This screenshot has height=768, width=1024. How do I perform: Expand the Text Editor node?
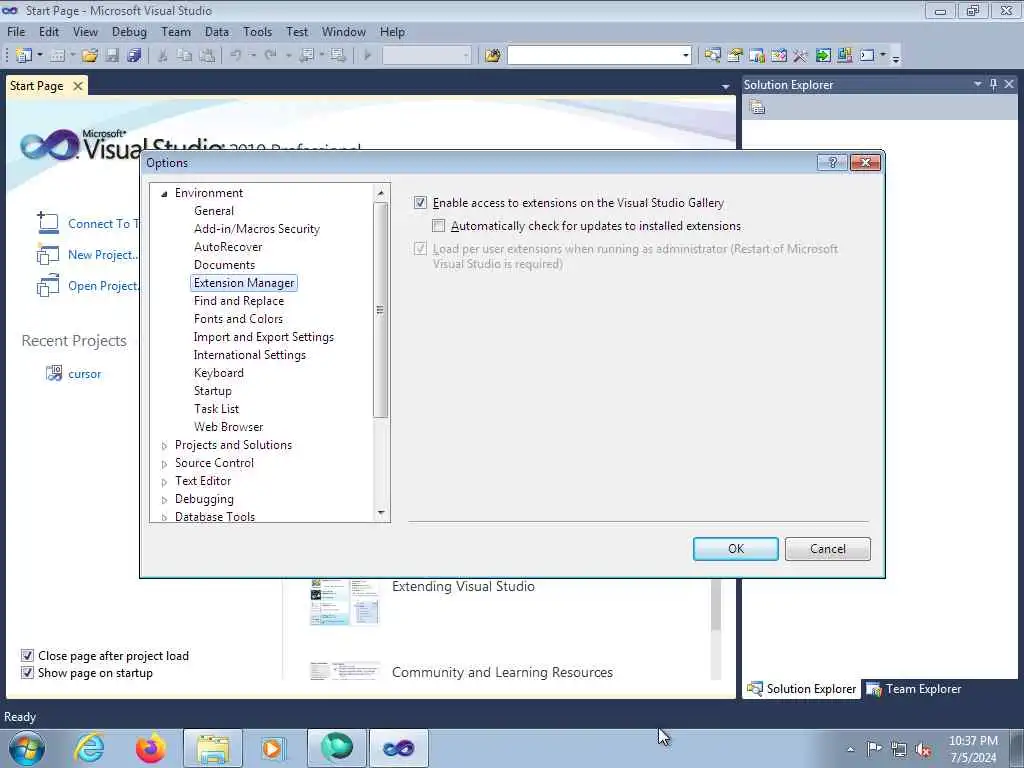[x=164, y=482]
